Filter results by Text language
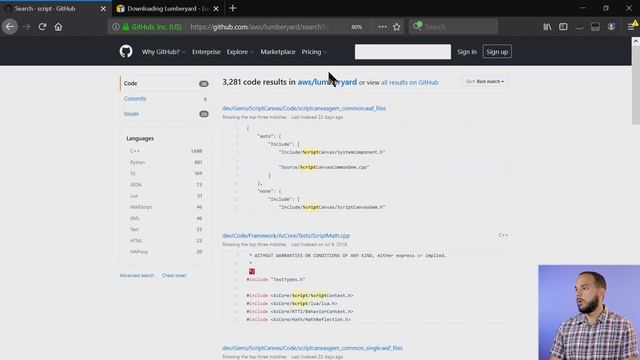The image size is (640, 360). pos(166,229)
